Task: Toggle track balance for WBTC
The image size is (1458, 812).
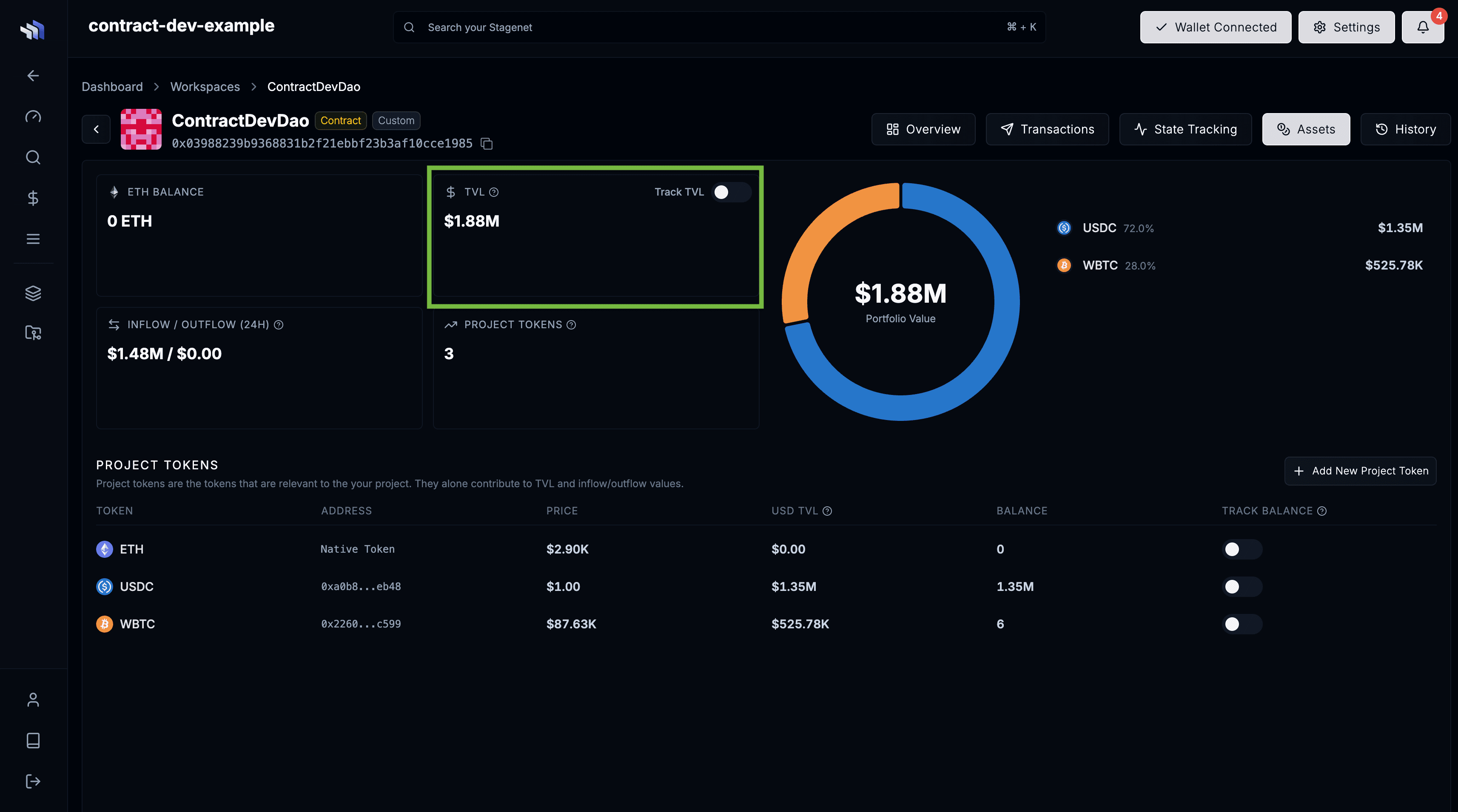Action: [x=1242, y=624]
